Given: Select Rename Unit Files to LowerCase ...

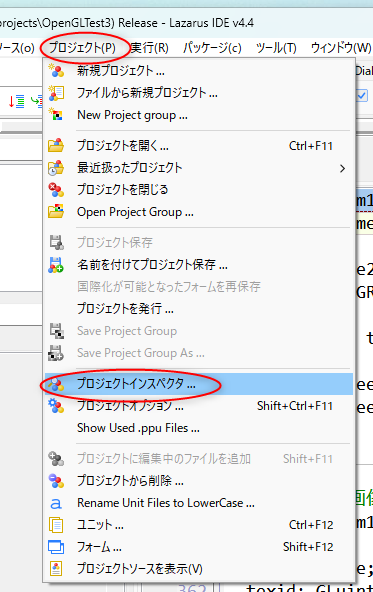Looking at the screenshot, I should [199, 503].
